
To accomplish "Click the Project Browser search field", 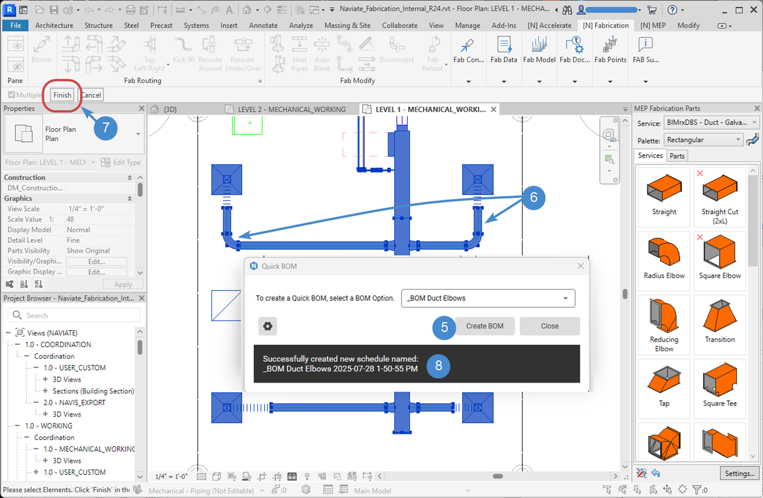I will coord(74,315).
